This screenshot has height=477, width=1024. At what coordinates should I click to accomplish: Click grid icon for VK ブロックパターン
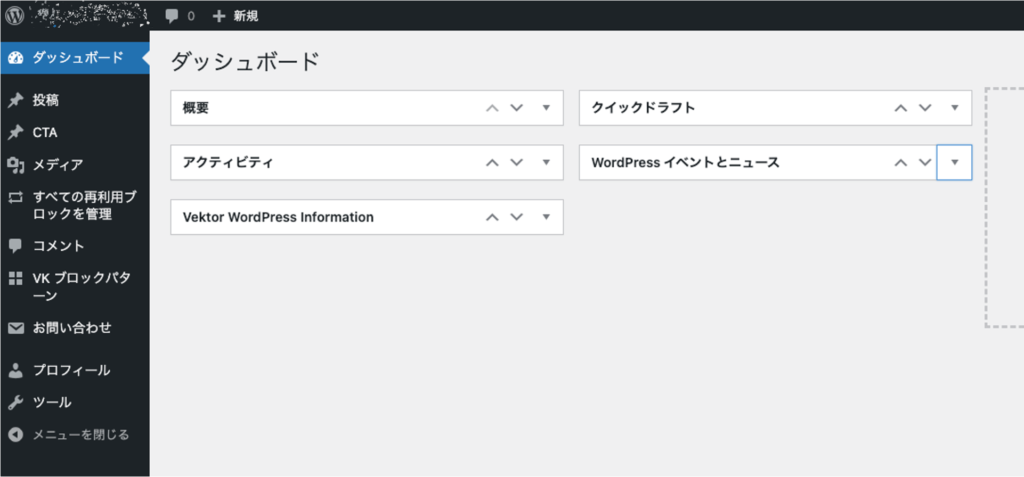pyautogui.click(x=16, y=279)
